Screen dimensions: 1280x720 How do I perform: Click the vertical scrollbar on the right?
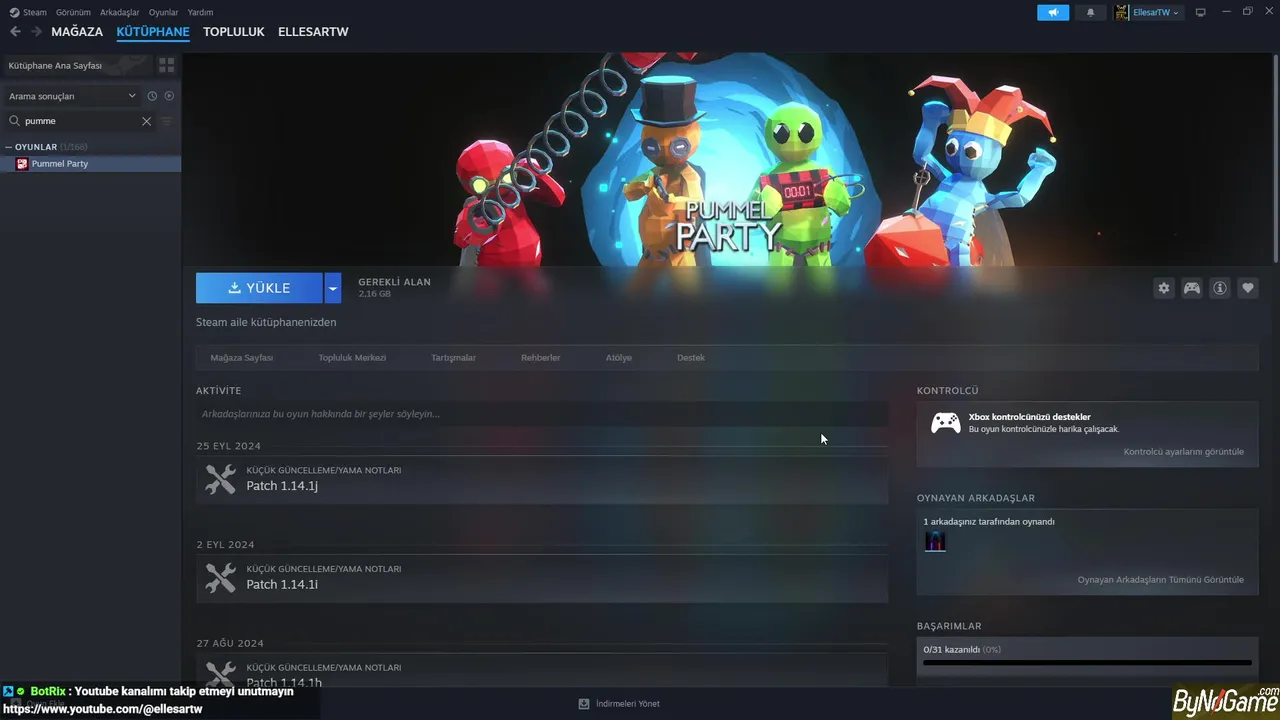click(1275, 160)
